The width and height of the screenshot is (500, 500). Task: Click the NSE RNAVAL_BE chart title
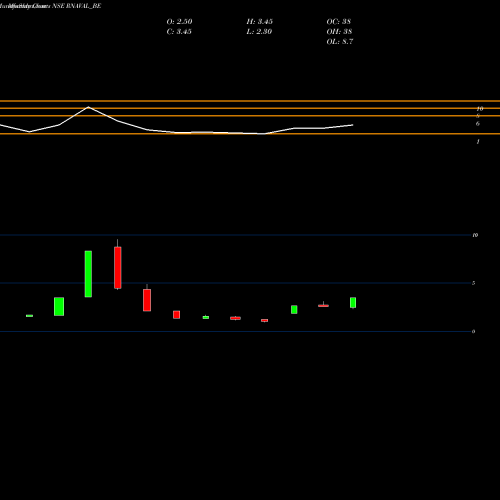(x=76, y=6)
